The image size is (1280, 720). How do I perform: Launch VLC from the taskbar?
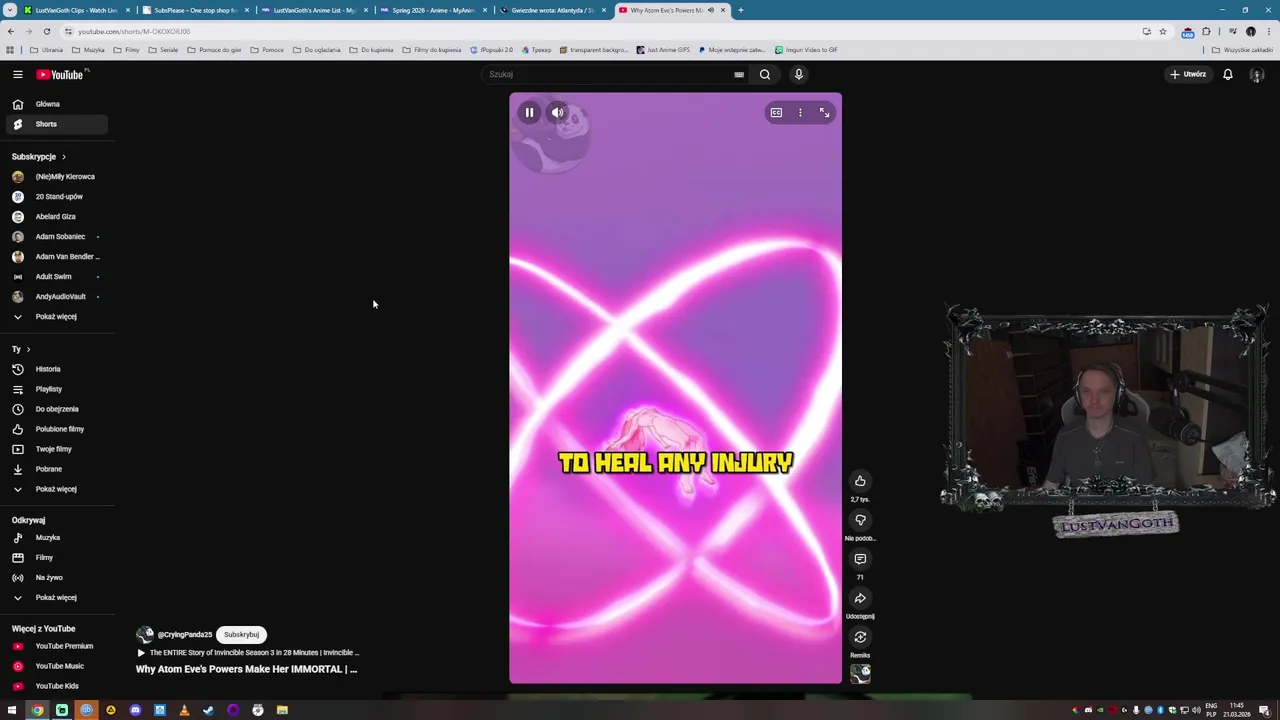(184, 710)
